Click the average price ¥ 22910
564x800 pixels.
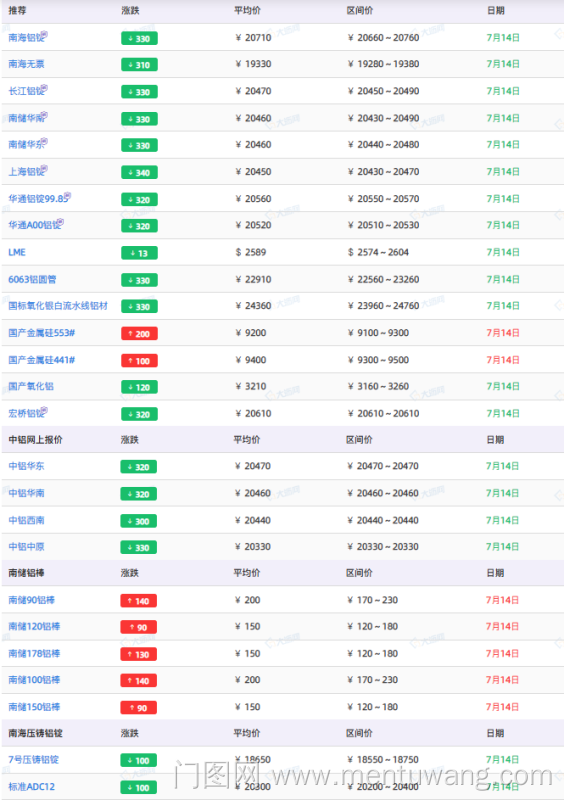[x=253, y=279]
